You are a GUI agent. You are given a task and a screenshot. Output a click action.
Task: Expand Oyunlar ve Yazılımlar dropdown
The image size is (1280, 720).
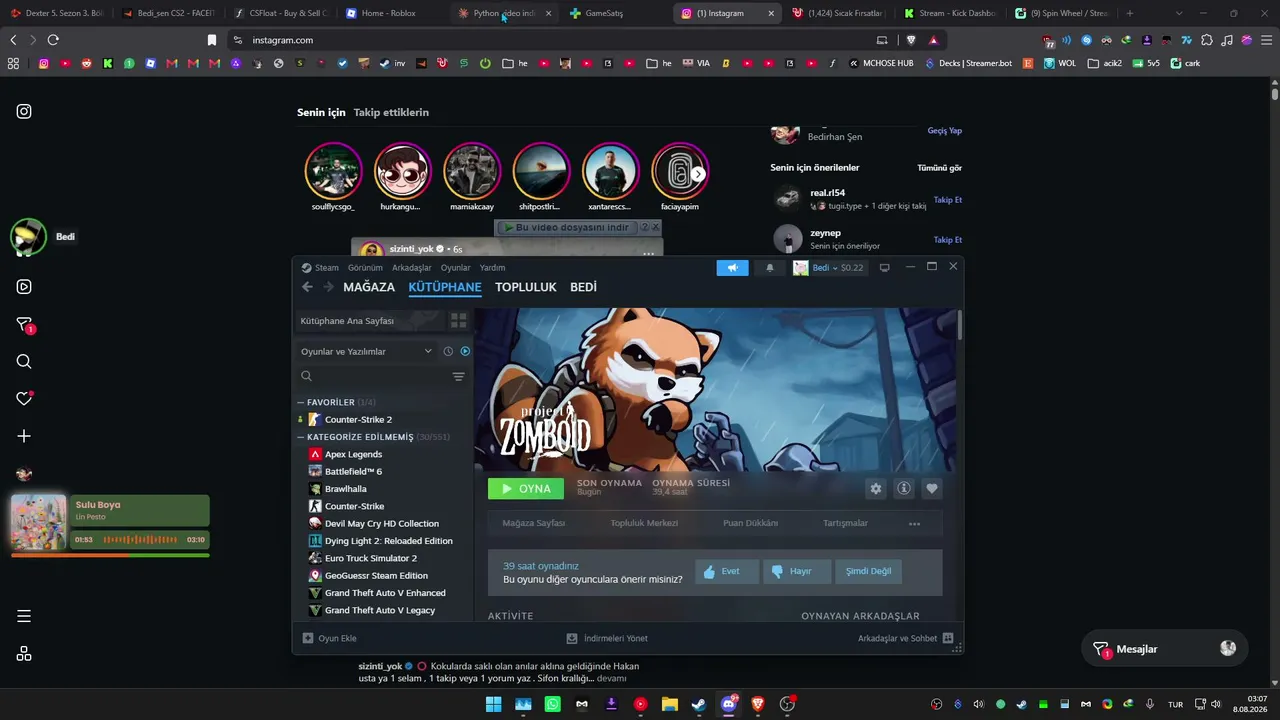[x=366, y=351]
